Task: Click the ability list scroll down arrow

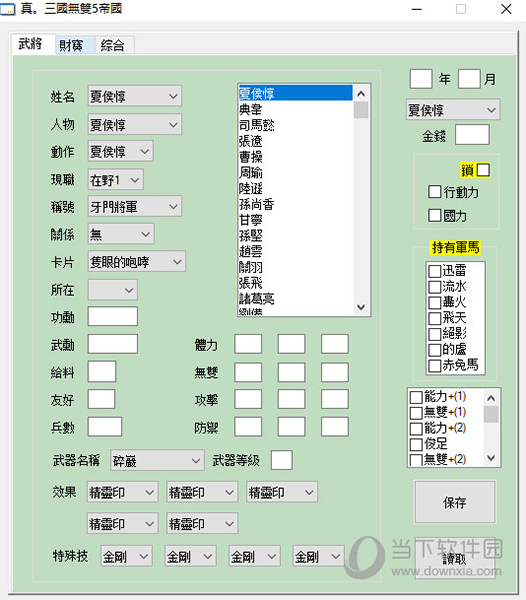Action: (492, 458)
